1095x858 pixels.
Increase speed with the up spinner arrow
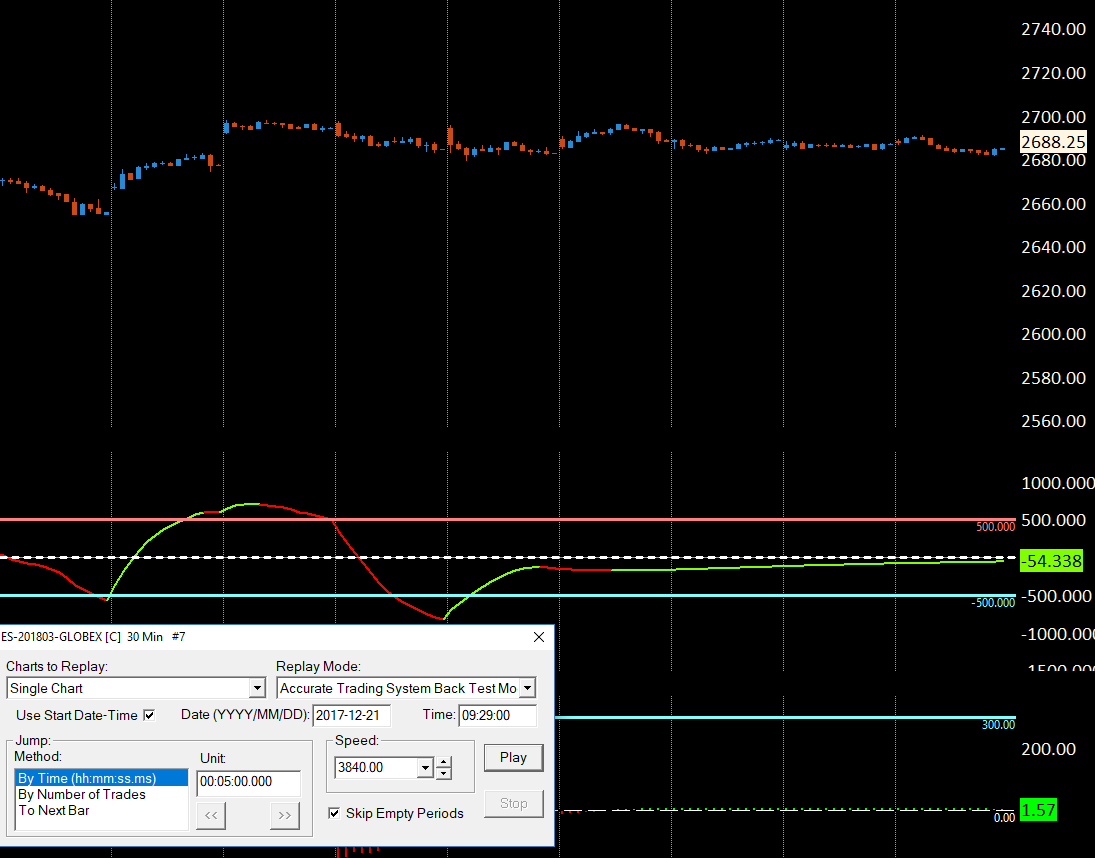[x=443, y=762]
